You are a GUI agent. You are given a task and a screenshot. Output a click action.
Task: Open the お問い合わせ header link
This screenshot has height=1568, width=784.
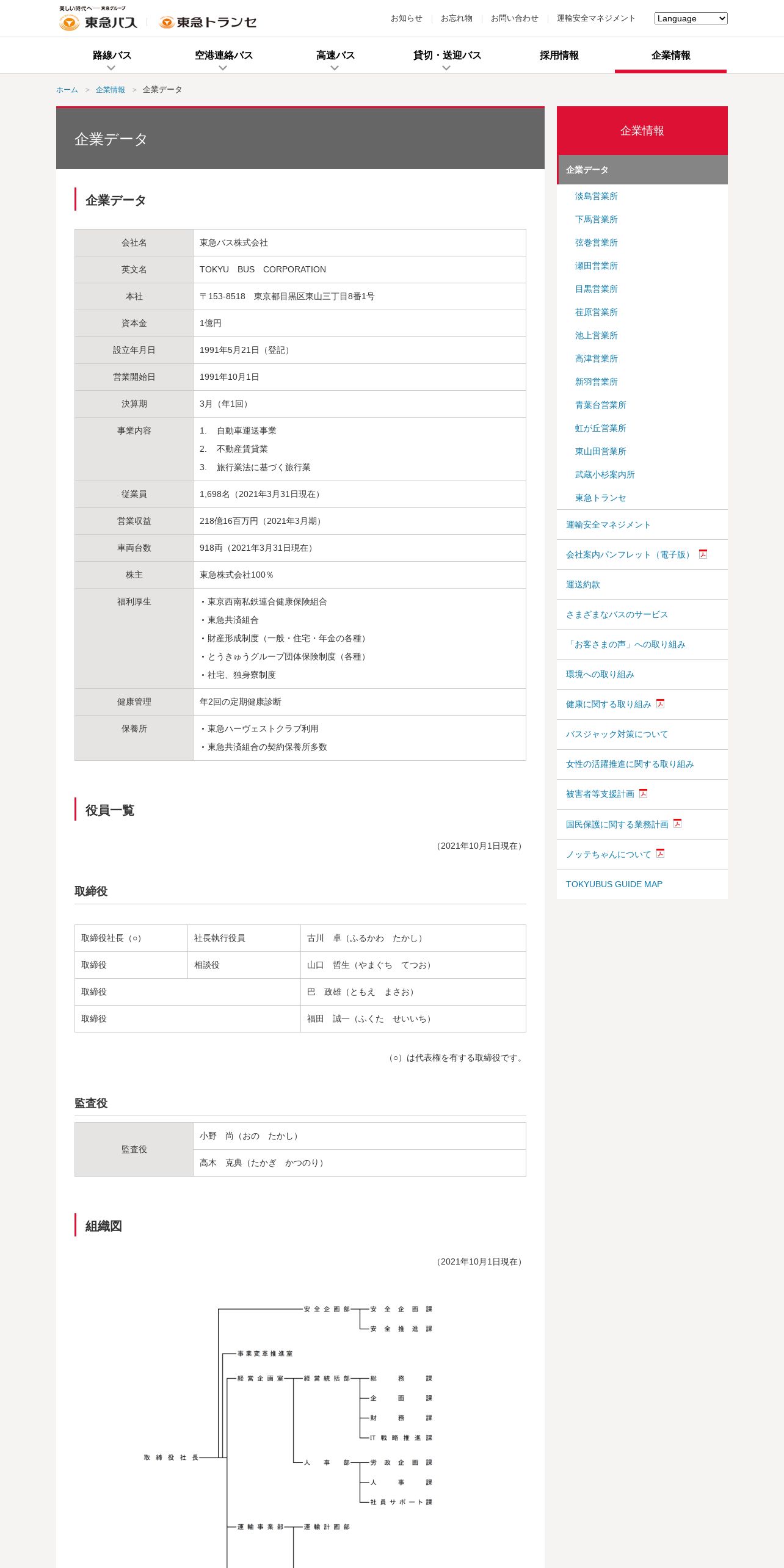515,18
